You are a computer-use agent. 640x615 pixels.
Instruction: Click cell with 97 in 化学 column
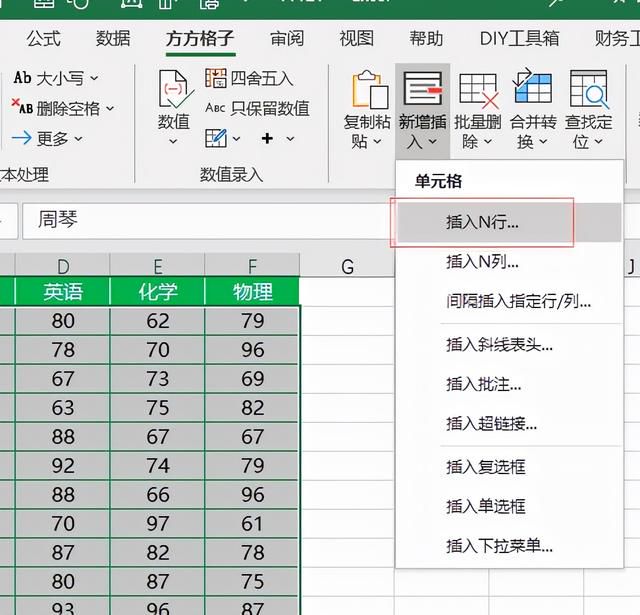point(158,524)
